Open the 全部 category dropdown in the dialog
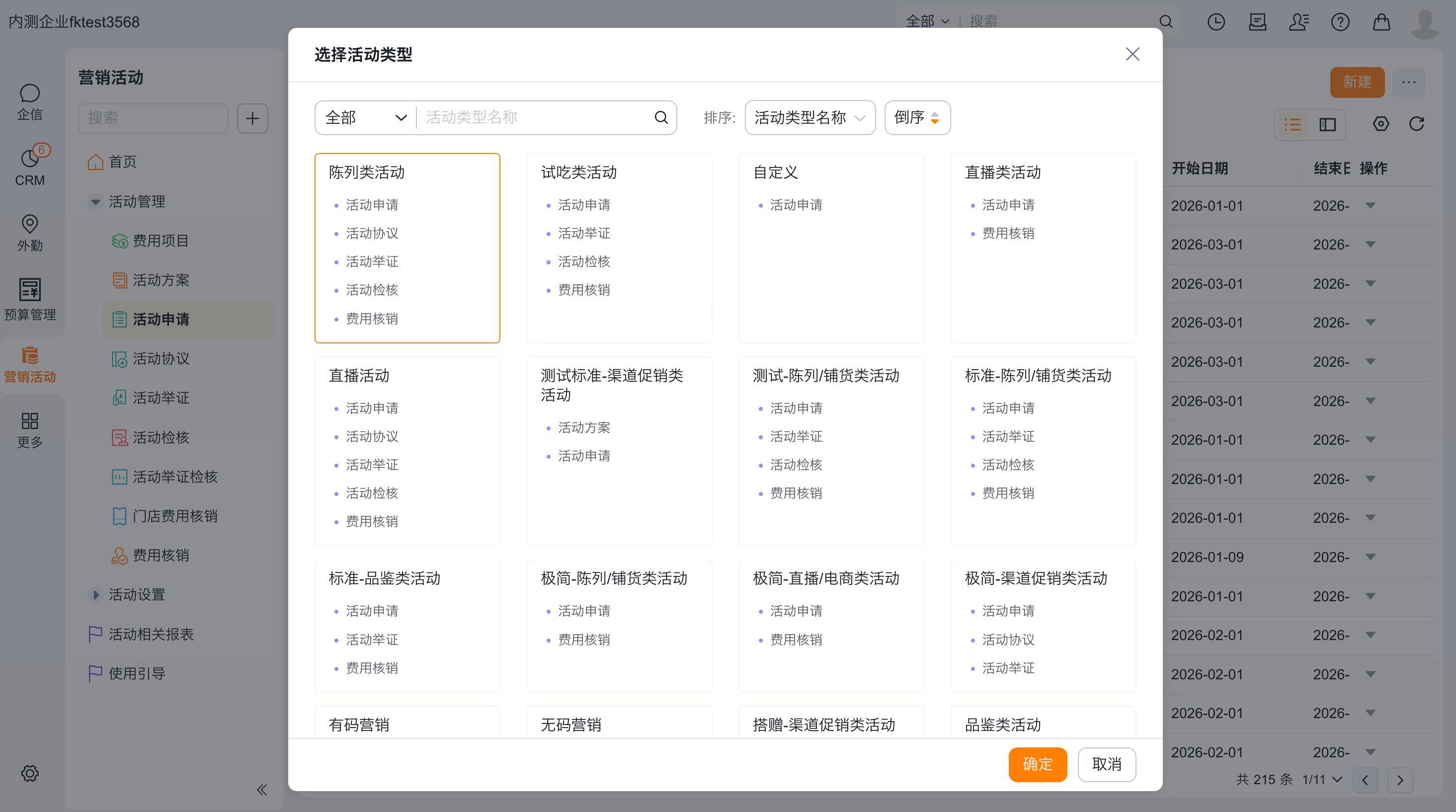The height and width of the screenshot is (812, 1456). click(365, 118)
